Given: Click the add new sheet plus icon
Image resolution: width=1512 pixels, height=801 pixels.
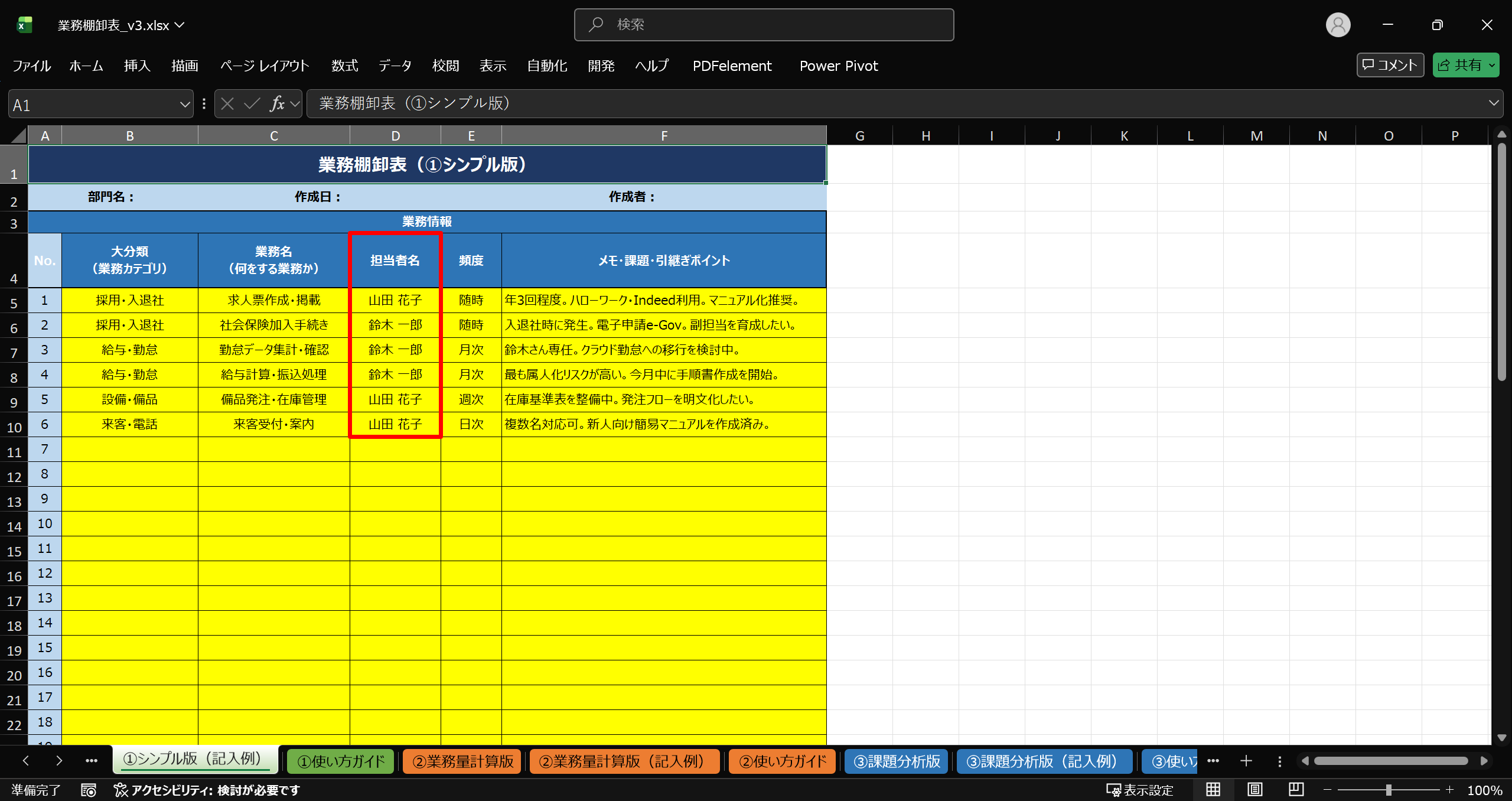Looking at the screenshot, I should 1246,761.
